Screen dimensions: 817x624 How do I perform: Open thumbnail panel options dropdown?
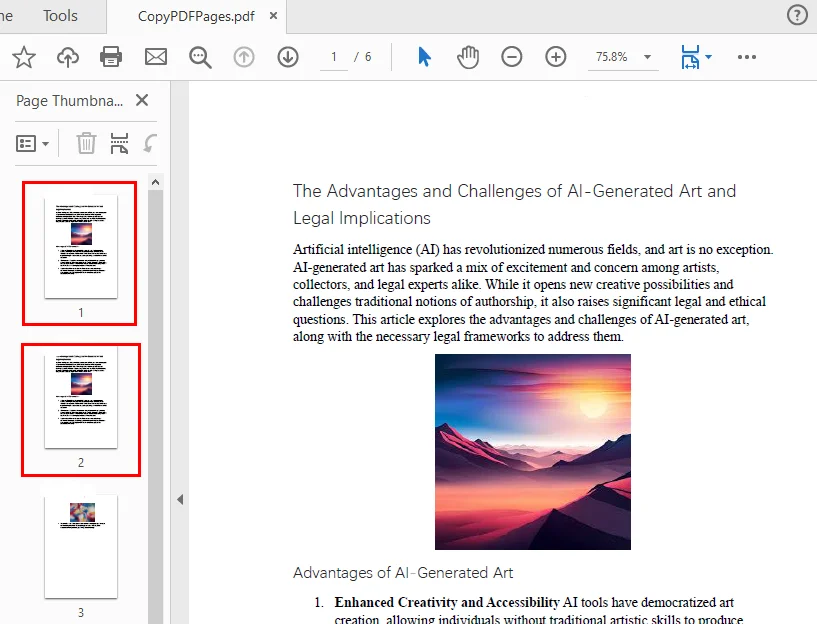pyautogui.click(x=33, y=143)
